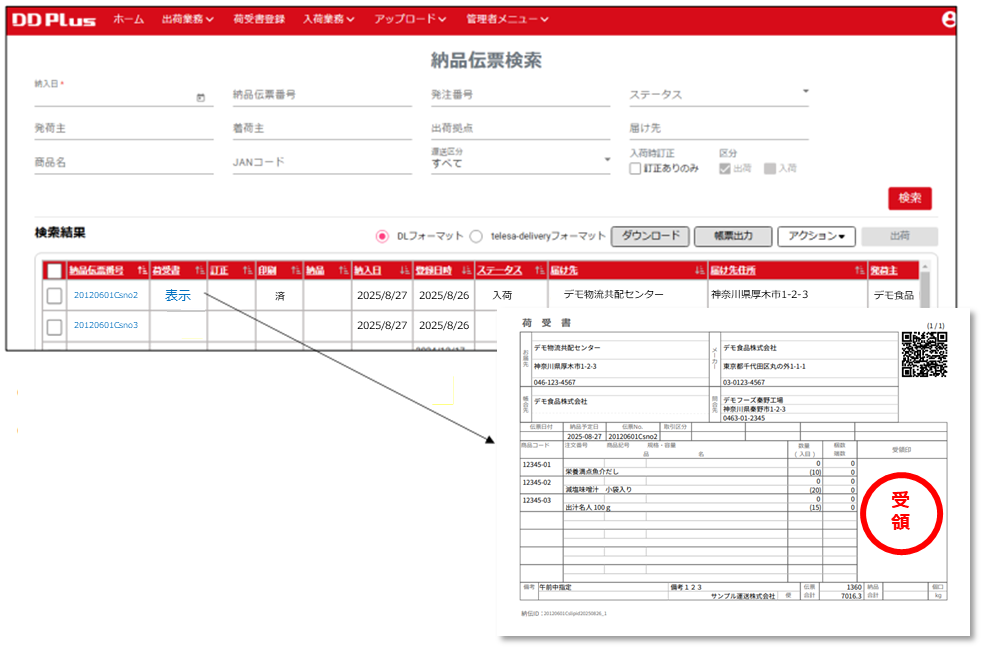Image resolution: width=983 pixels, height=649 pixels.
Task: Click the 納品伝票番号 input field
Action: [320, 95]
